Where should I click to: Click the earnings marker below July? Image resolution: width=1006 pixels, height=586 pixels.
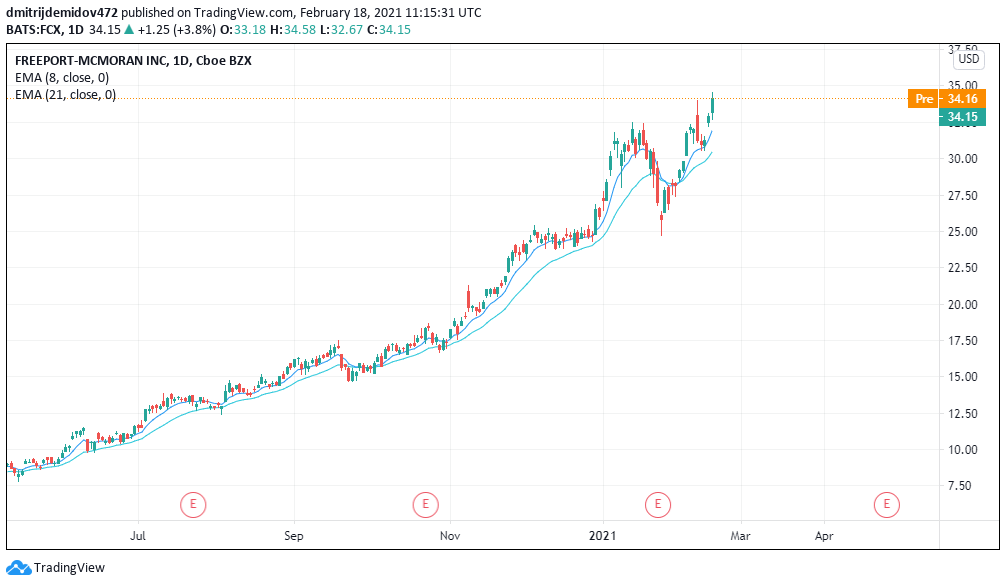pos(192,504)
